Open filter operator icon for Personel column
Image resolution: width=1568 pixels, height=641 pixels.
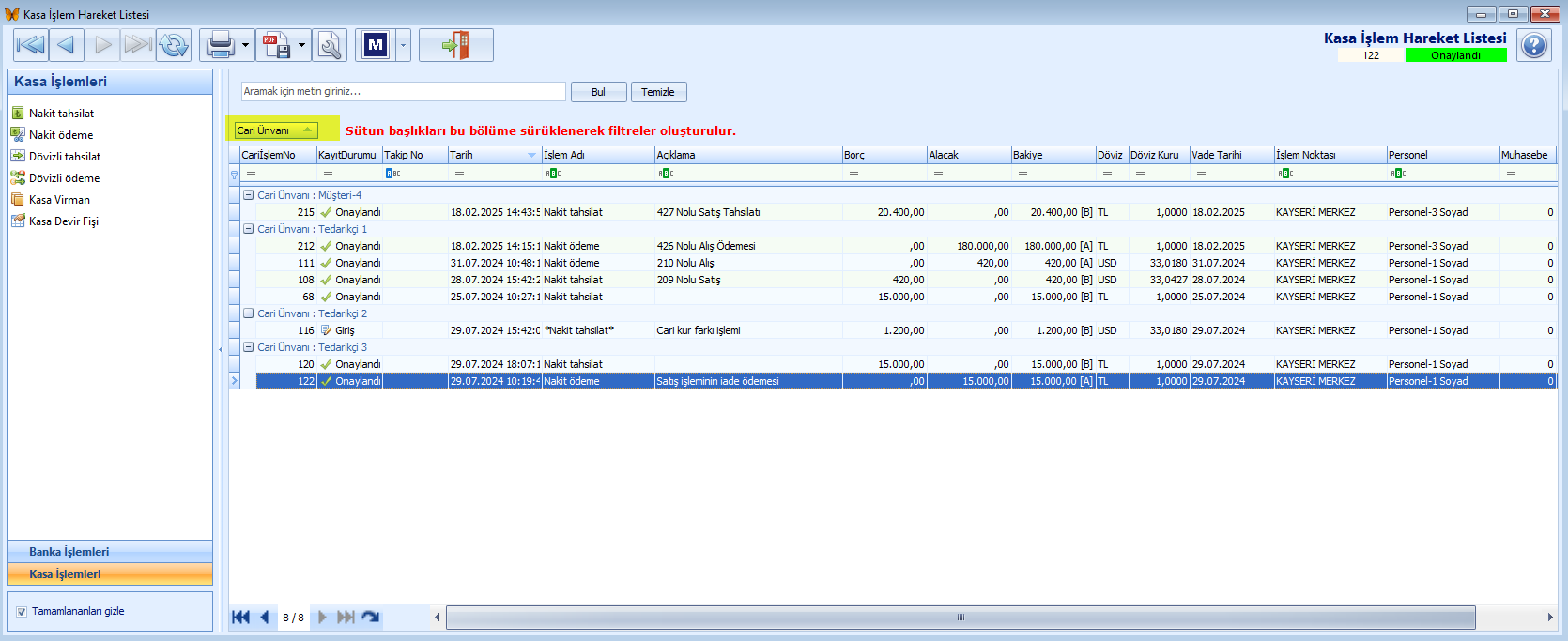click(x=1398, y=173)
